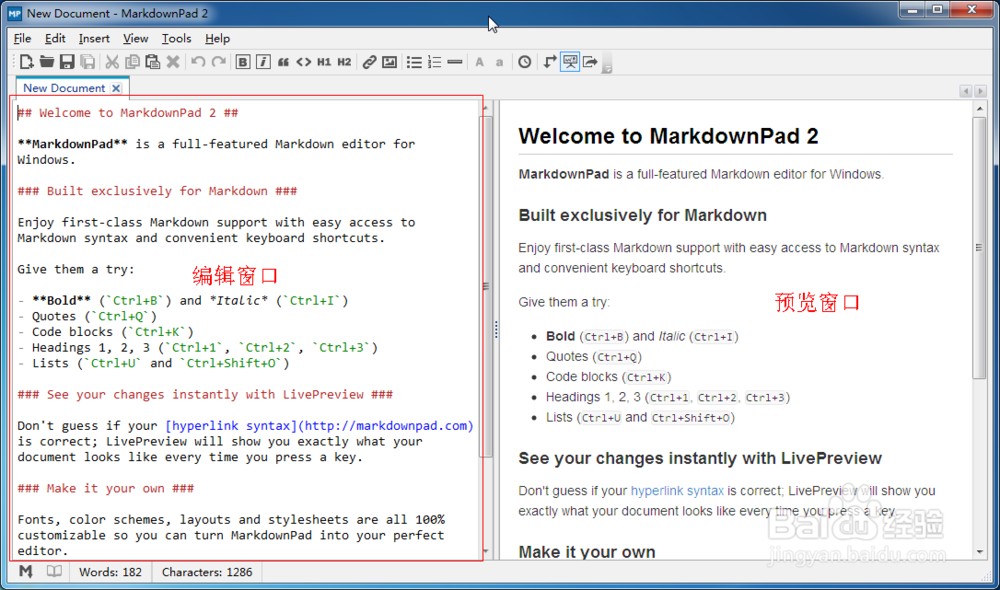Toggle a bulleted list from the toolbar
The height and width of the screenshot is (590, 1000).
click(413, 61)
